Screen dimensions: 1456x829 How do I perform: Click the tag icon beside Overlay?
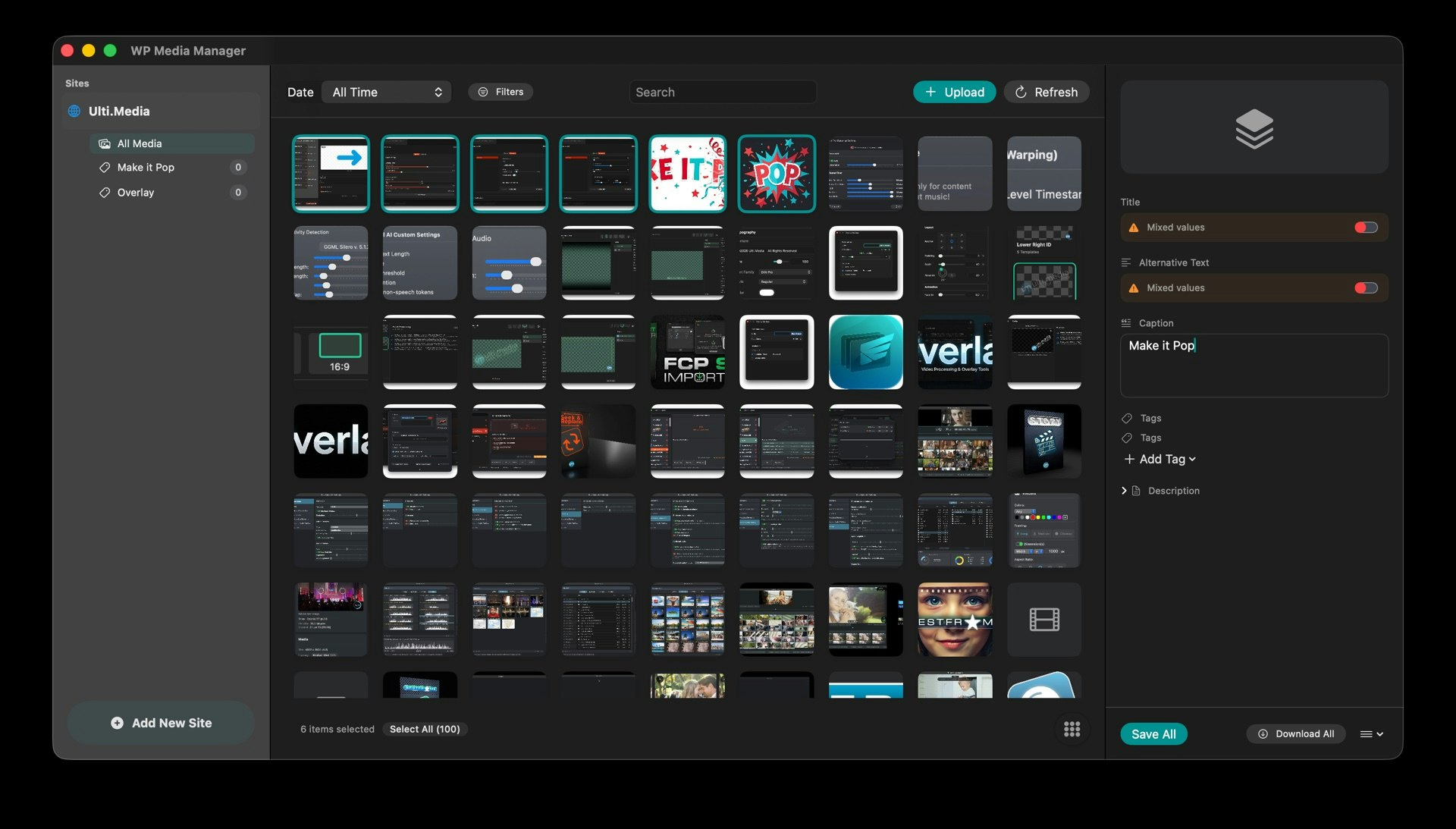105,193
